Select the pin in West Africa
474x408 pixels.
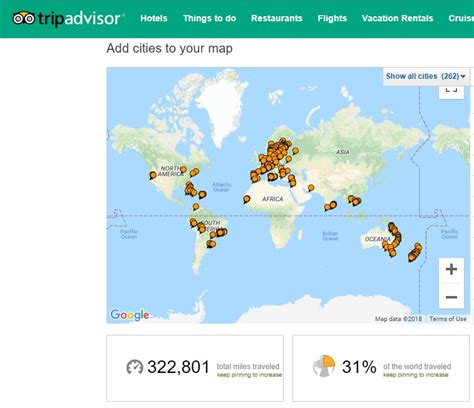coord(246,199)
